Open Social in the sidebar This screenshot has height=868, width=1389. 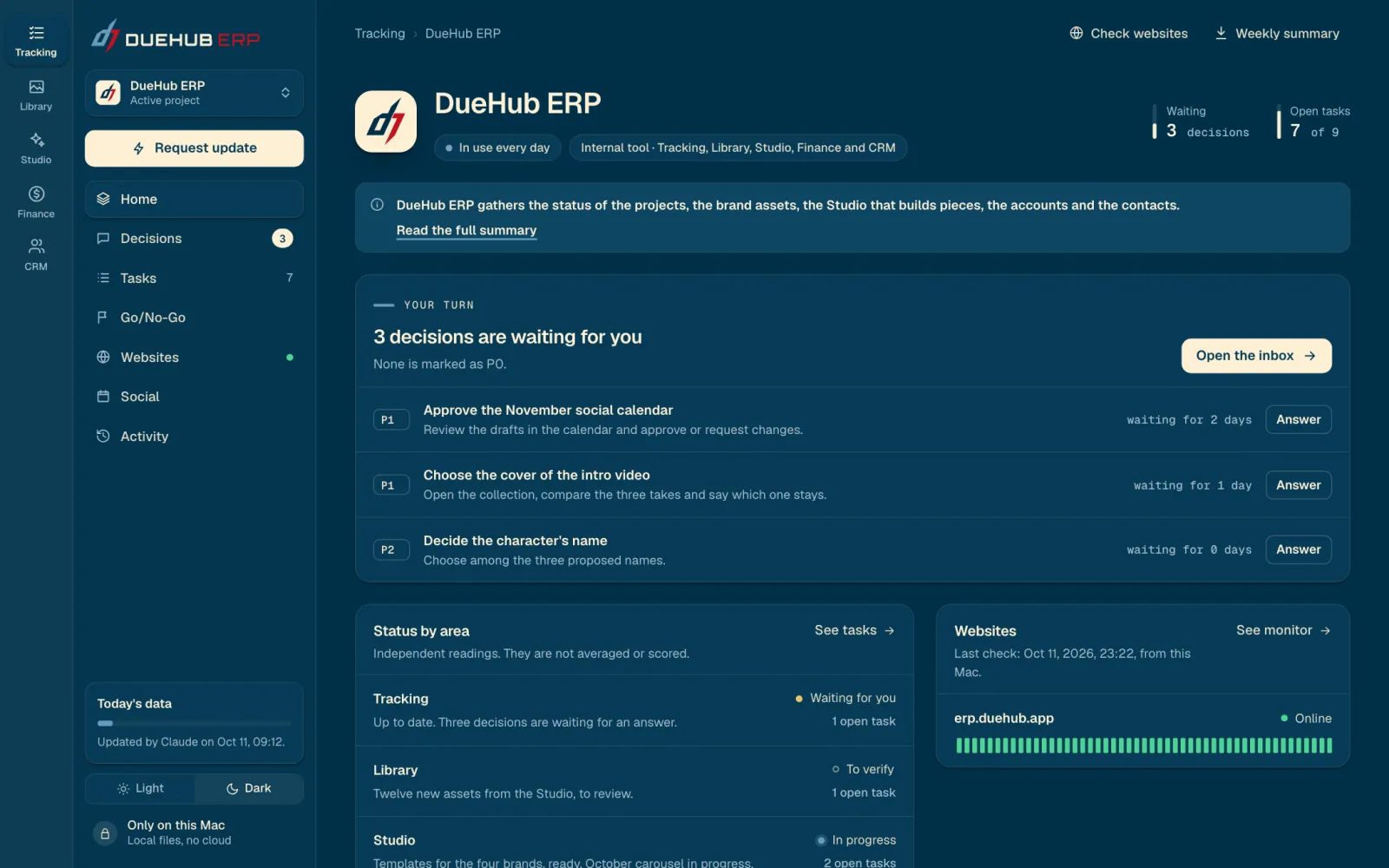click(194, 397)
